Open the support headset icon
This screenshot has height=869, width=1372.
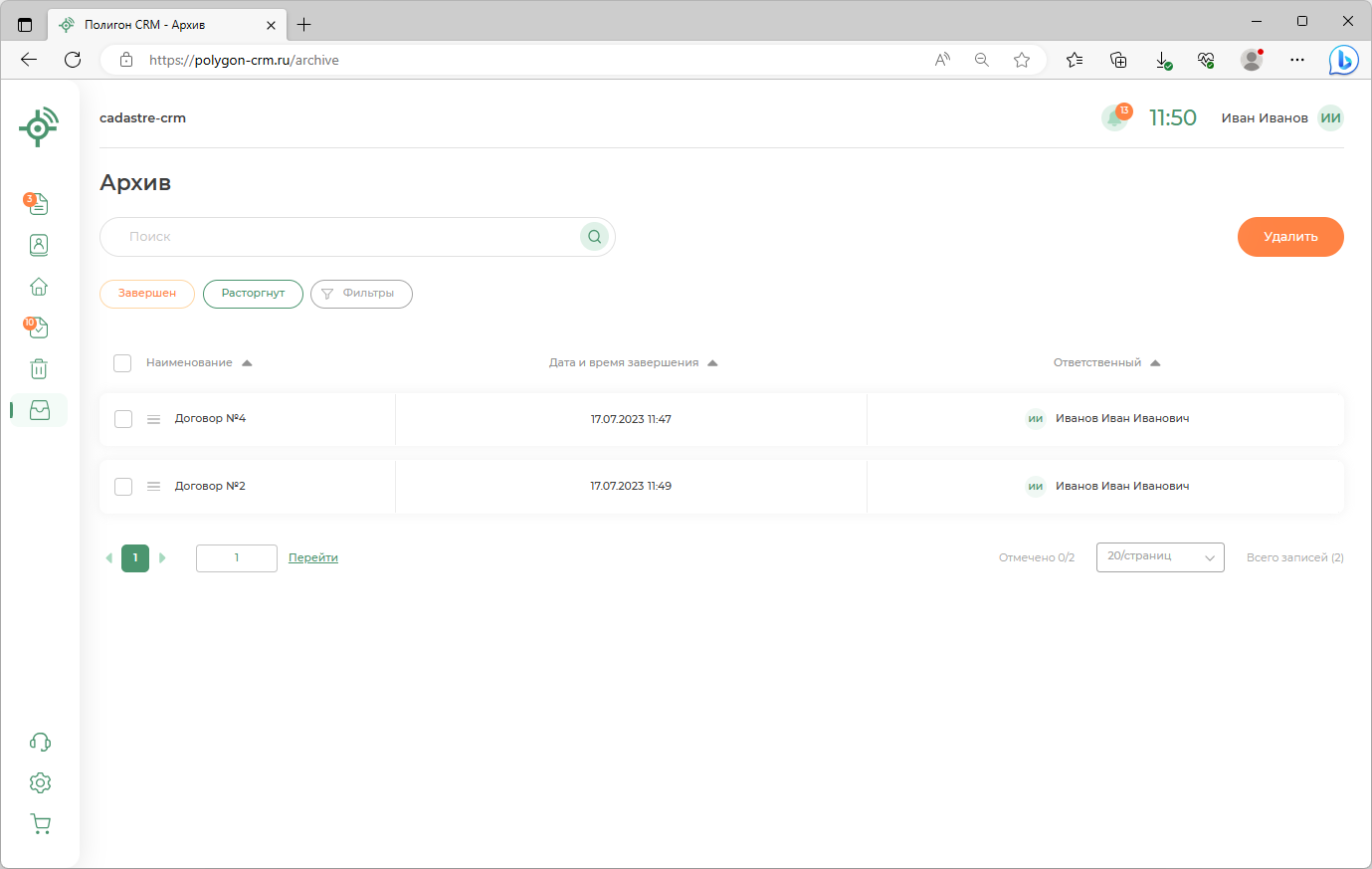point(40,742)
